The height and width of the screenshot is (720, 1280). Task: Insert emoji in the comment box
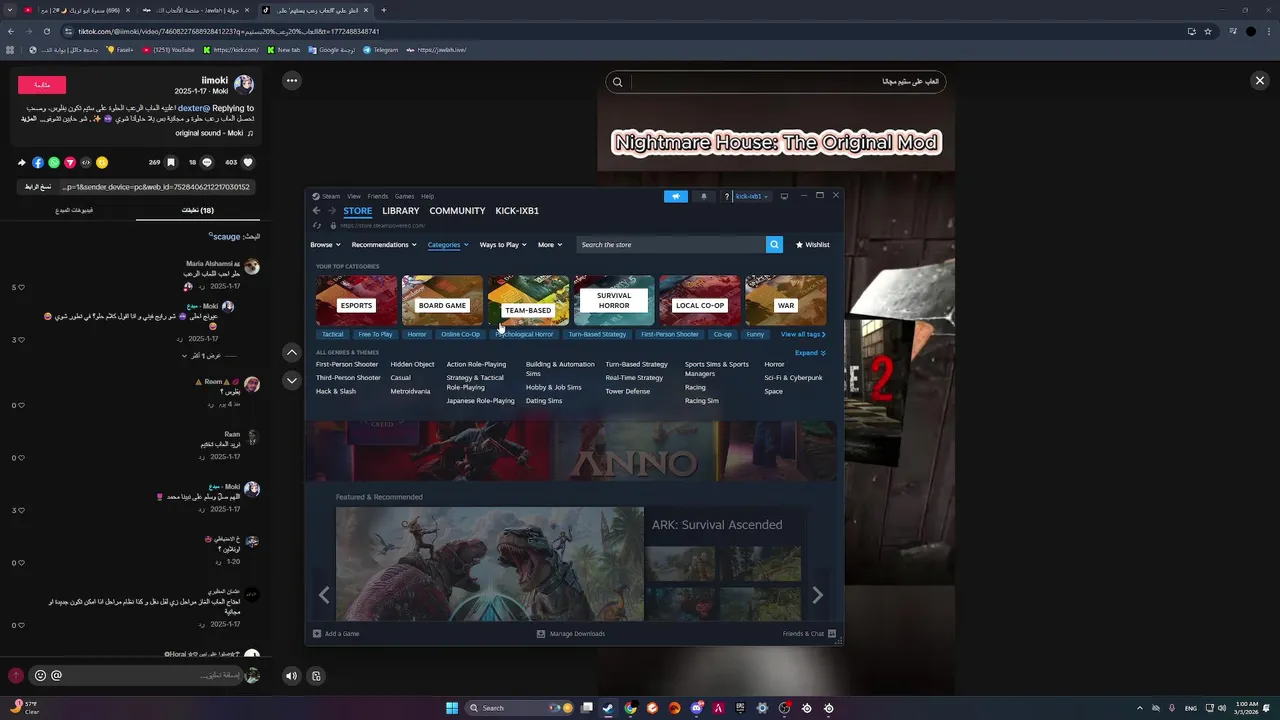40,675
